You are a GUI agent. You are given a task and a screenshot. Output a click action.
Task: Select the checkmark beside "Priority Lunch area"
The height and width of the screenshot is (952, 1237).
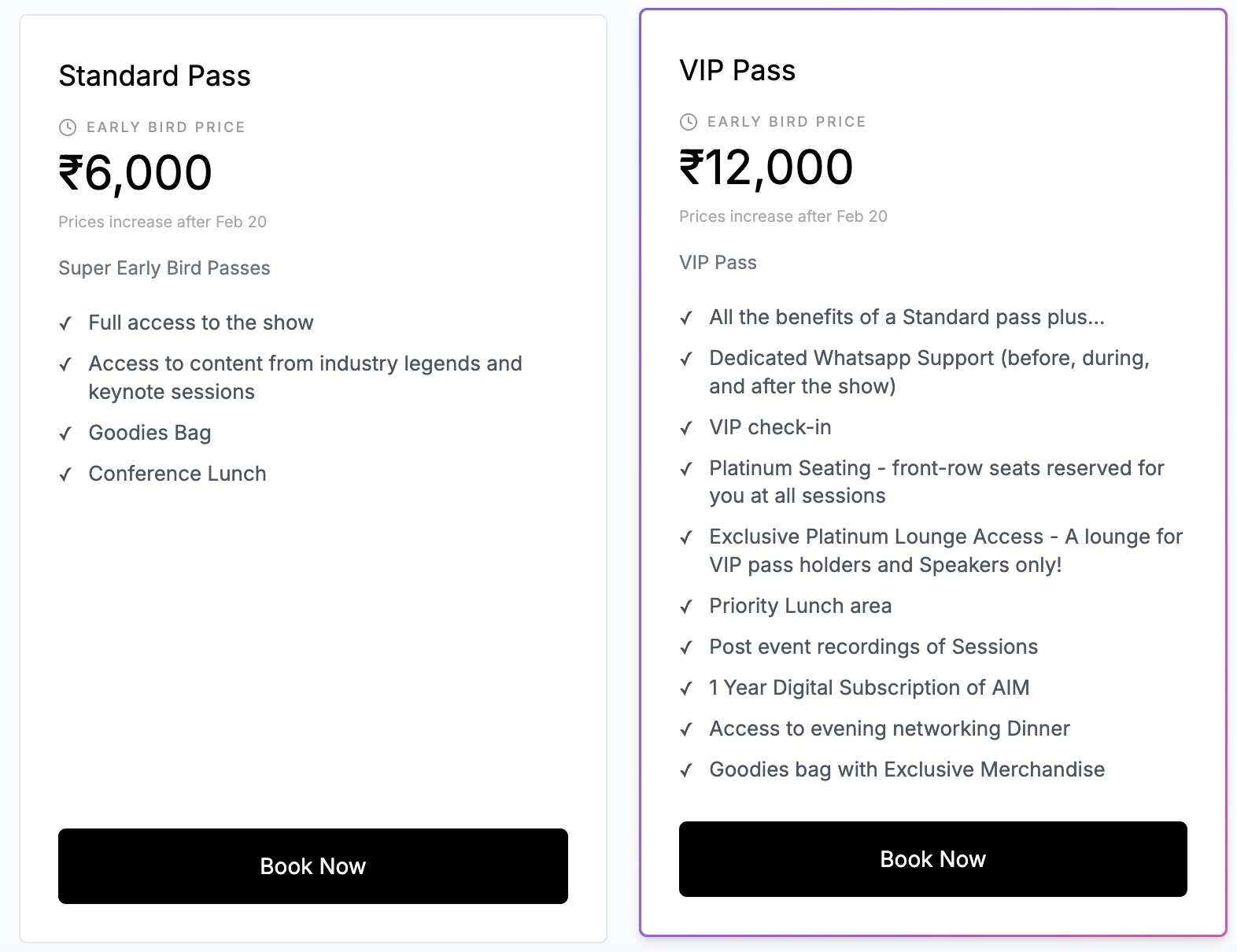point(687,607)
